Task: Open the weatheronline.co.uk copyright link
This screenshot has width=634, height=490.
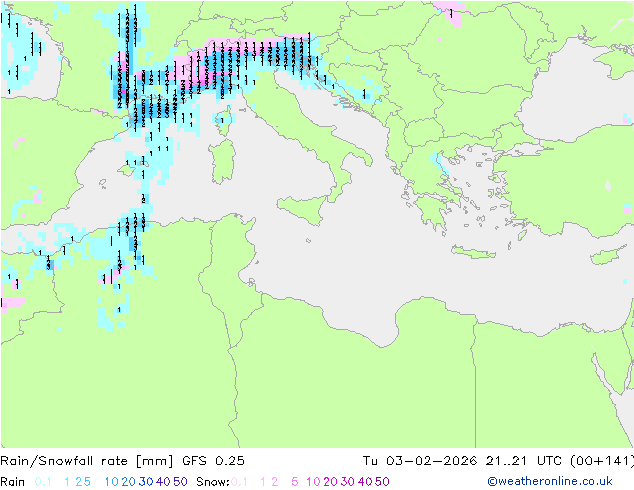Action: point(550,481)
